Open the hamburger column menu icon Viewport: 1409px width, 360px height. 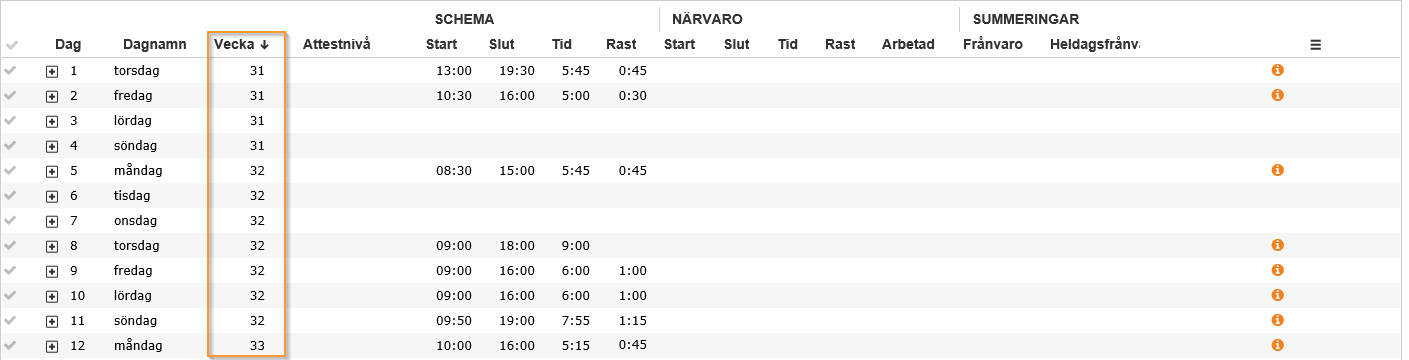[x=1316, y=44]
